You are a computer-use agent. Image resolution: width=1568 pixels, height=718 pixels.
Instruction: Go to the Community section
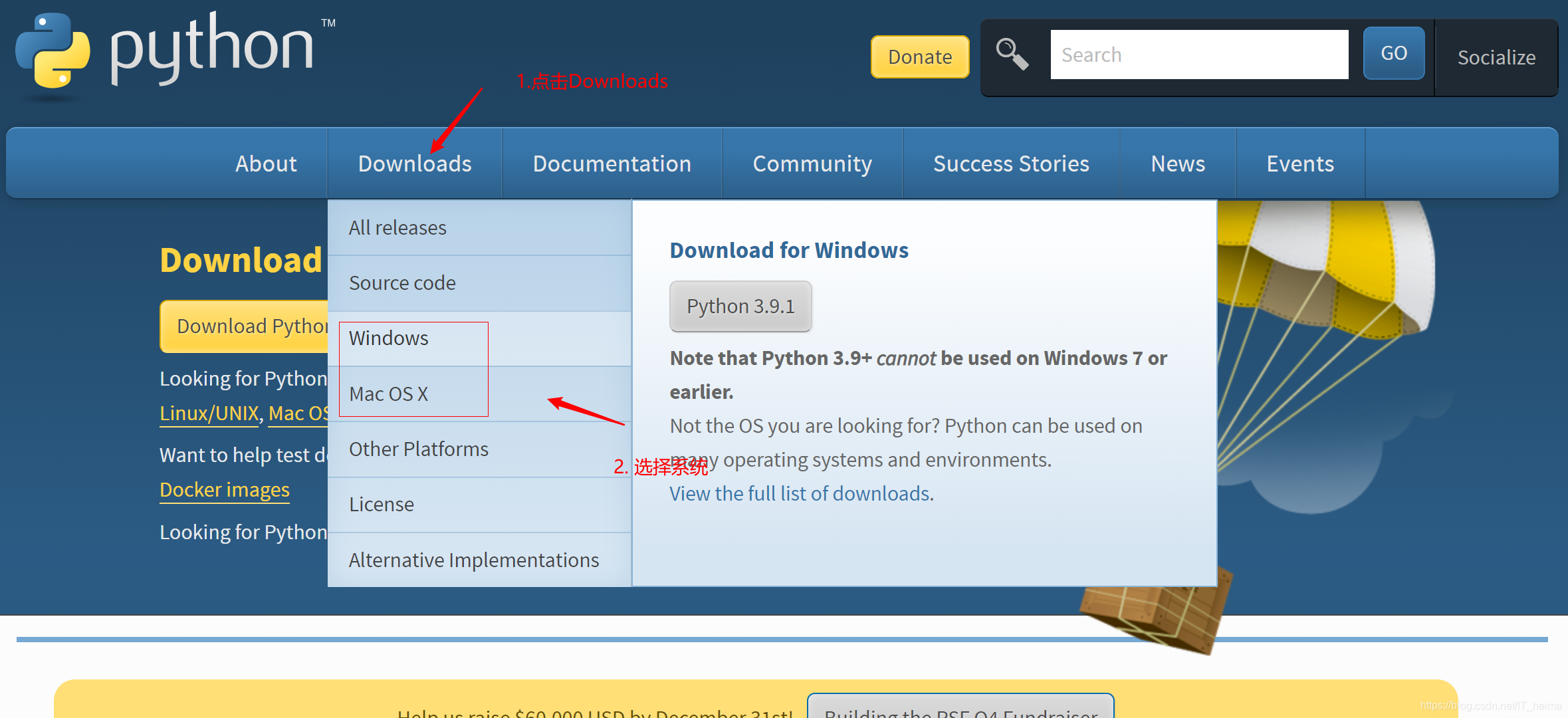(x=812, y=164)
